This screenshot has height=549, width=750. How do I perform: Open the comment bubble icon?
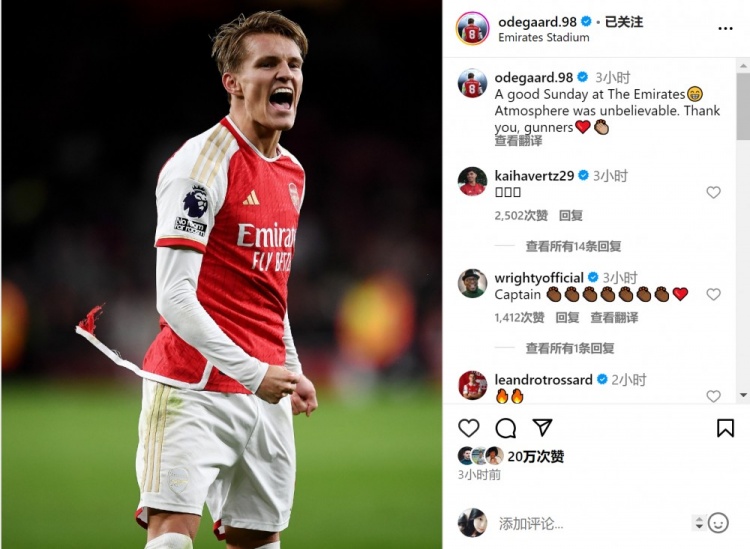coord(505,428)
